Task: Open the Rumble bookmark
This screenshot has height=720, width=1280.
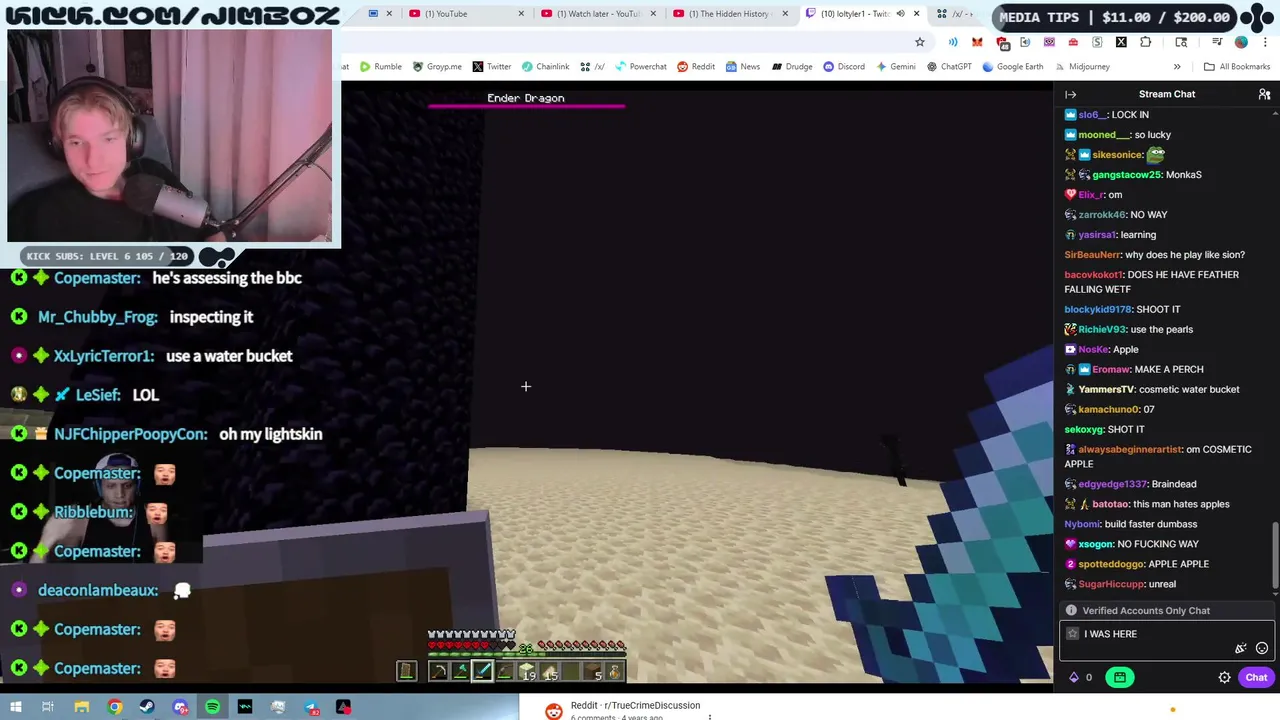Action: (381, 67)
